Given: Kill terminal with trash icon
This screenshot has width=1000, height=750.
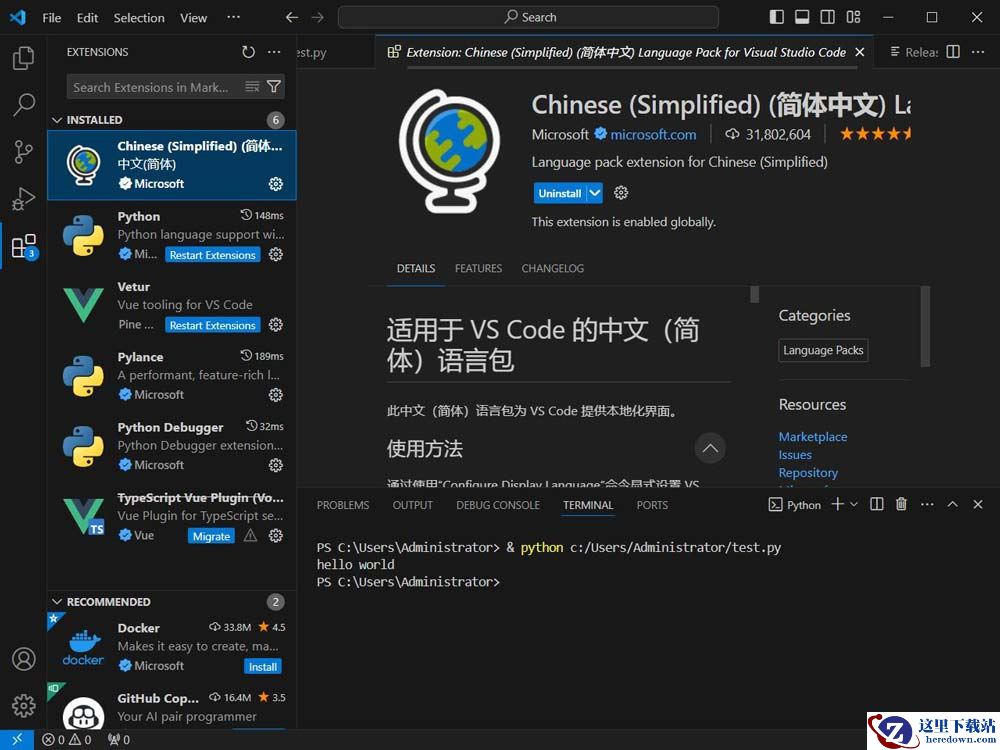Looking at the screenshot, I should [901, 504].
